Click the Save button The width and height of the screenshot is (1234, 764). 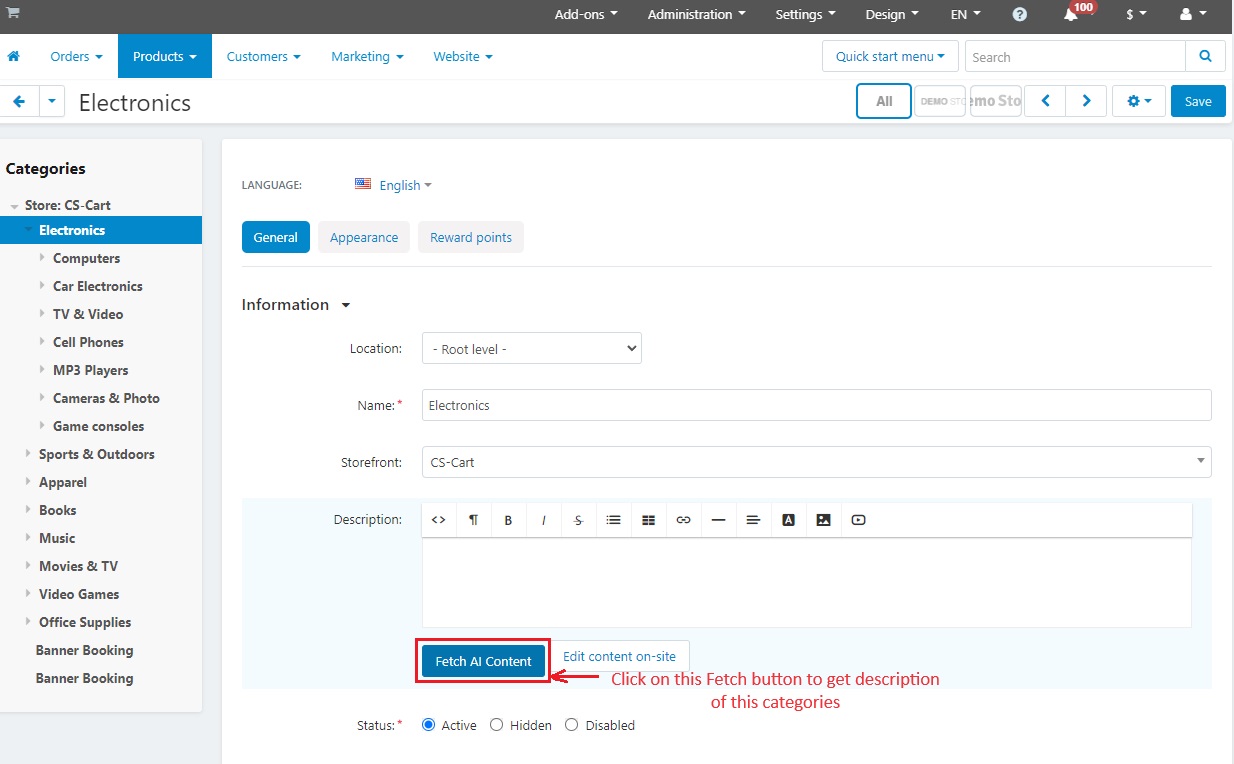click(x=1198, y=101)
